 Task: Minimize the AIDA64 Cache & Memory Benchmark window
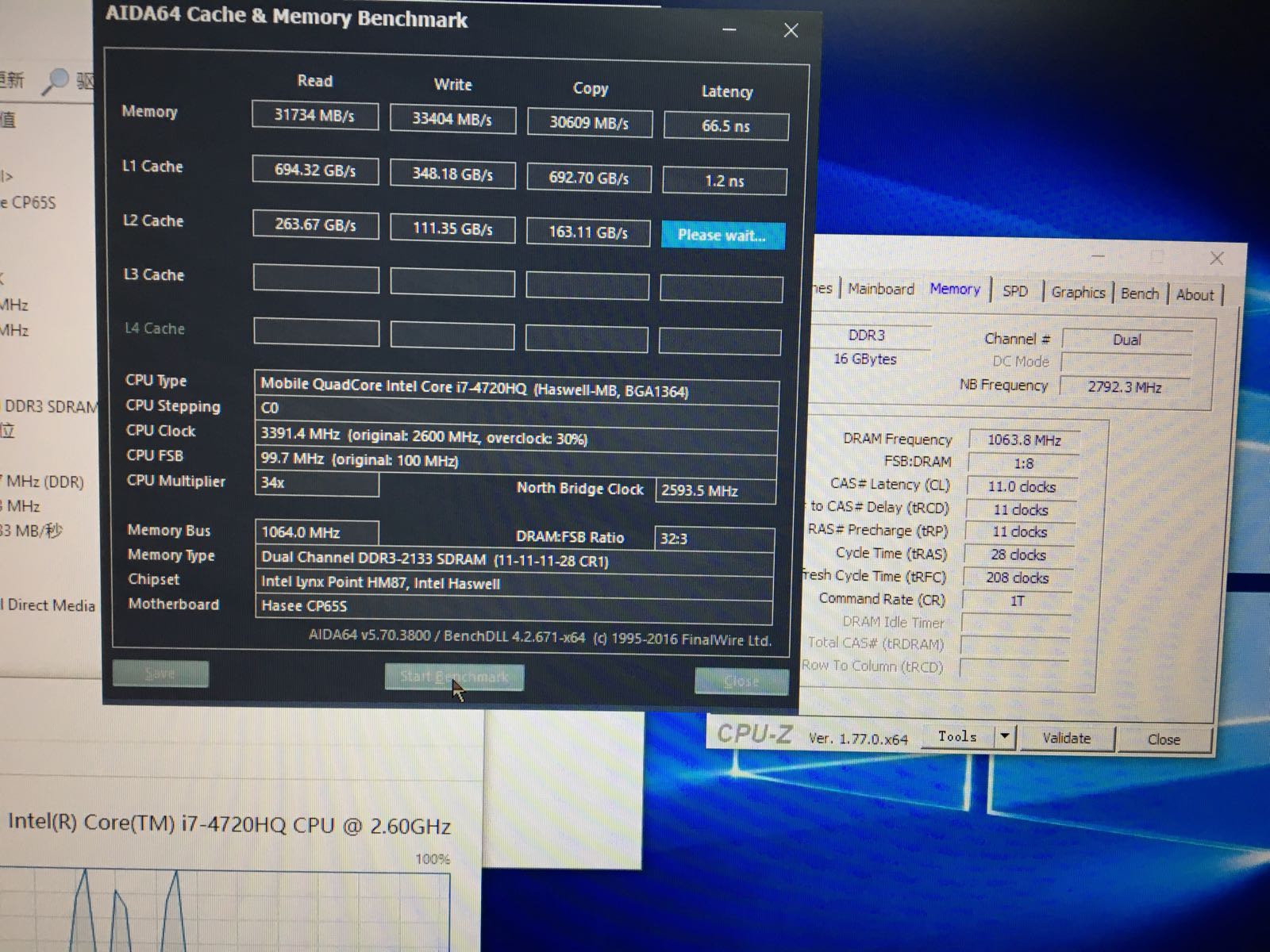[x=729, y=30]
